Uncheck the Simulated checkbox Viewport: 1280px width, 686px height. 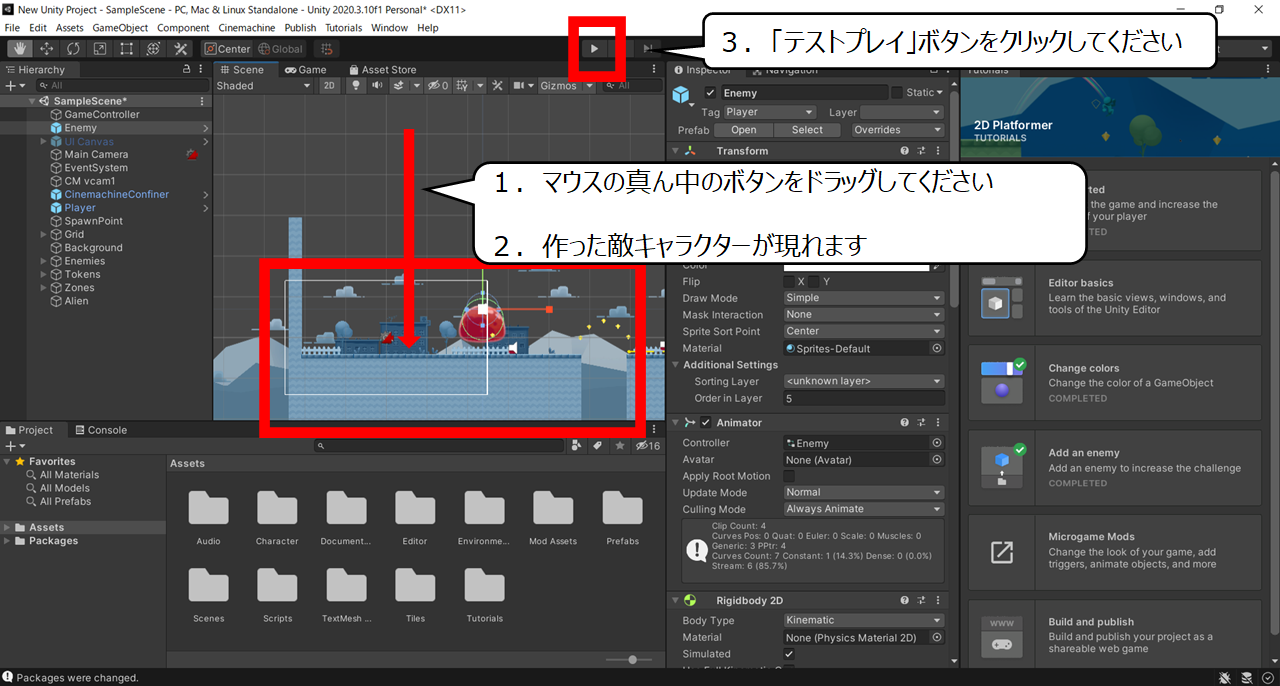click(x=789, y=654)
